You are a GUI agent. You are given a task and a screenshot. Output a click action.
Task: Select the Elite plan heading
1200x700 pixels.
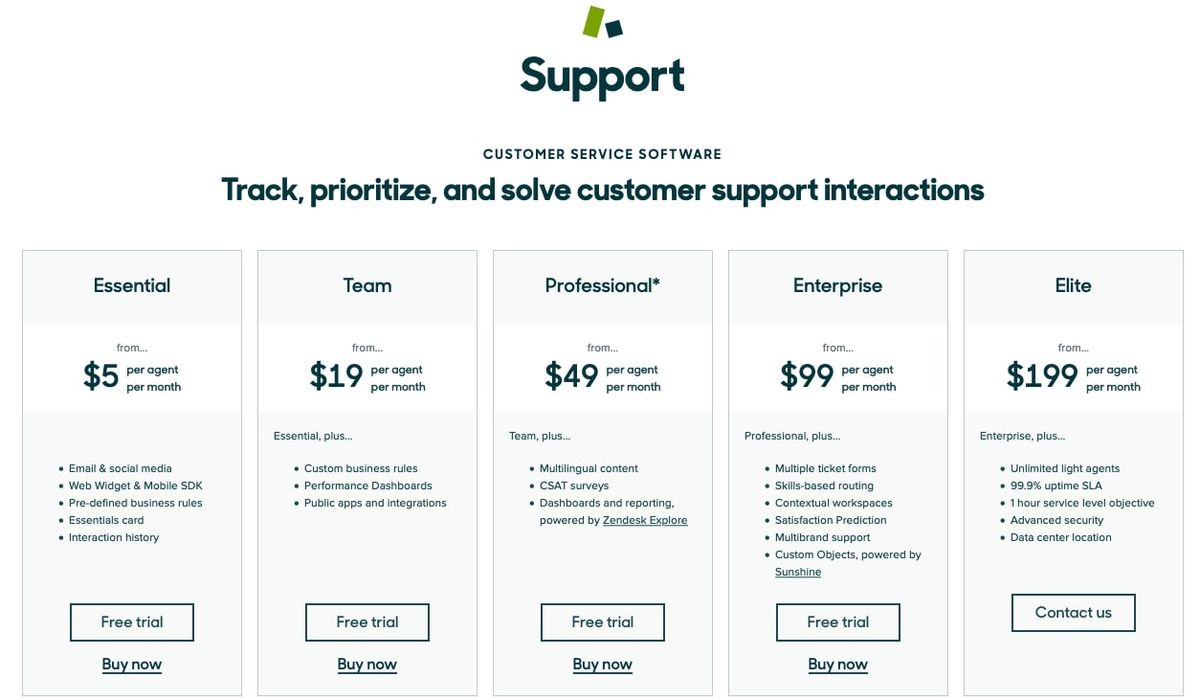pos(1073,285)
